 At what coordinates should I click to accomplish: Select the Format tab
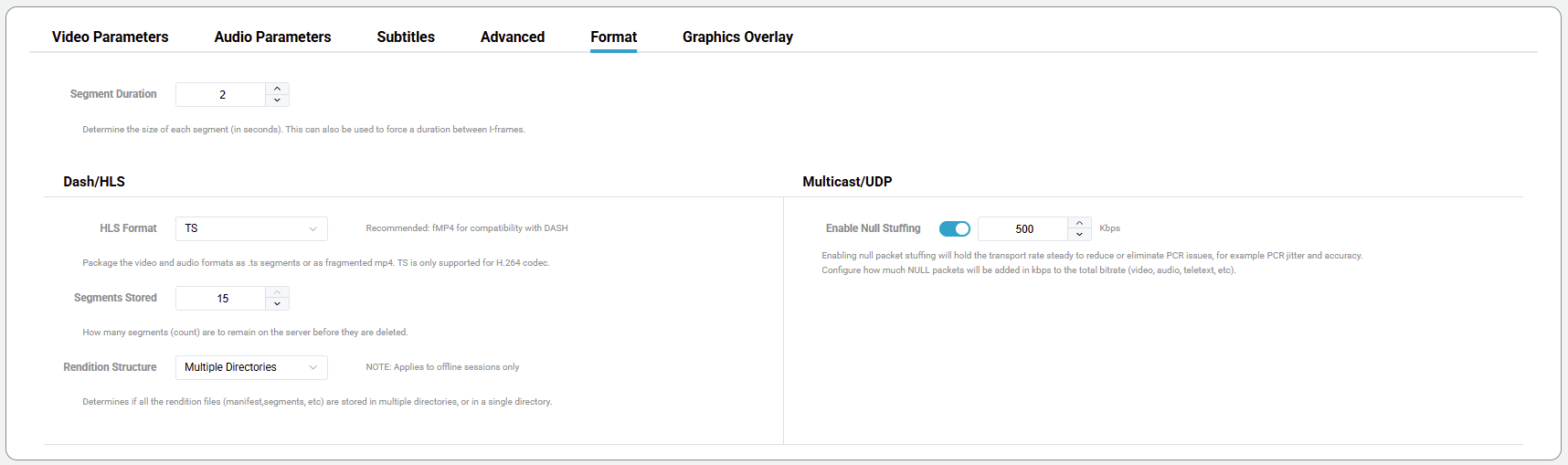point(613,37)
